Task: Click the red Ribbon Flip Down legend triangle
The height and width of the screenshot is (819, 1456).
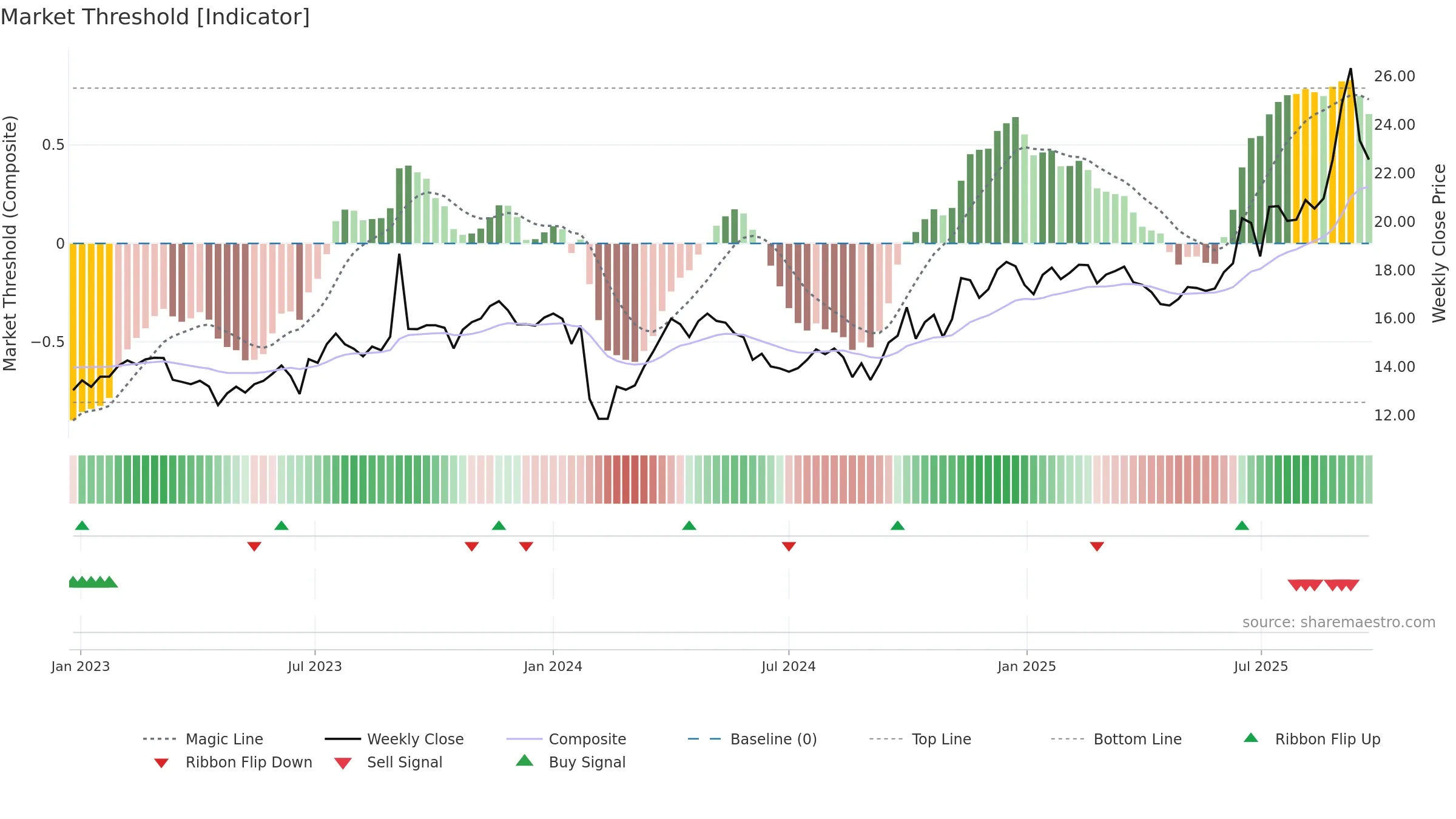Action: (x=161, y=763)
